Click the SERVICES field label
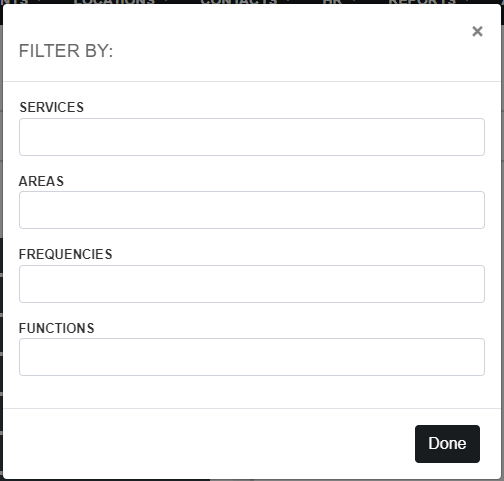504x481 pixels. [51, 107]
